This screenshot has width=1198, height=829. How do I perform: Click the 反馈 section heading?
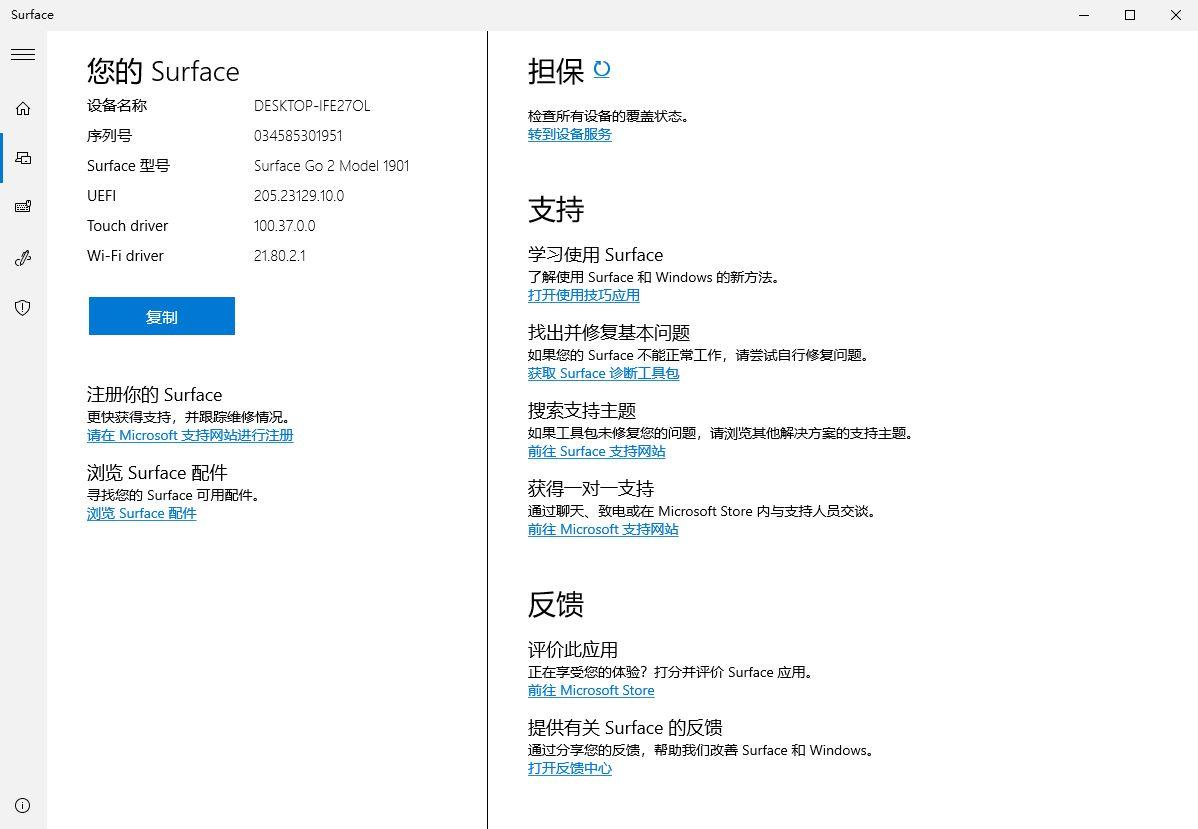(556, 604)
